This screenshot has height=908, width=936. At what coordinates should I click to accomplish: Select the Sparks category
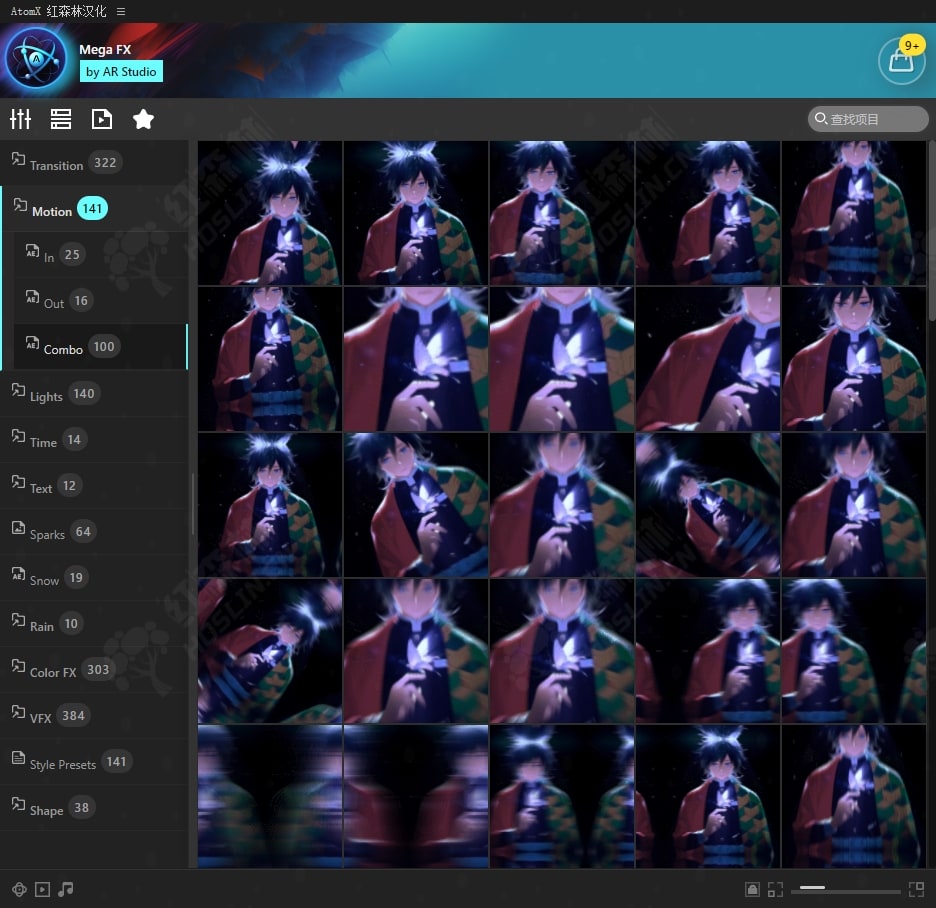[x=94, y=532]
